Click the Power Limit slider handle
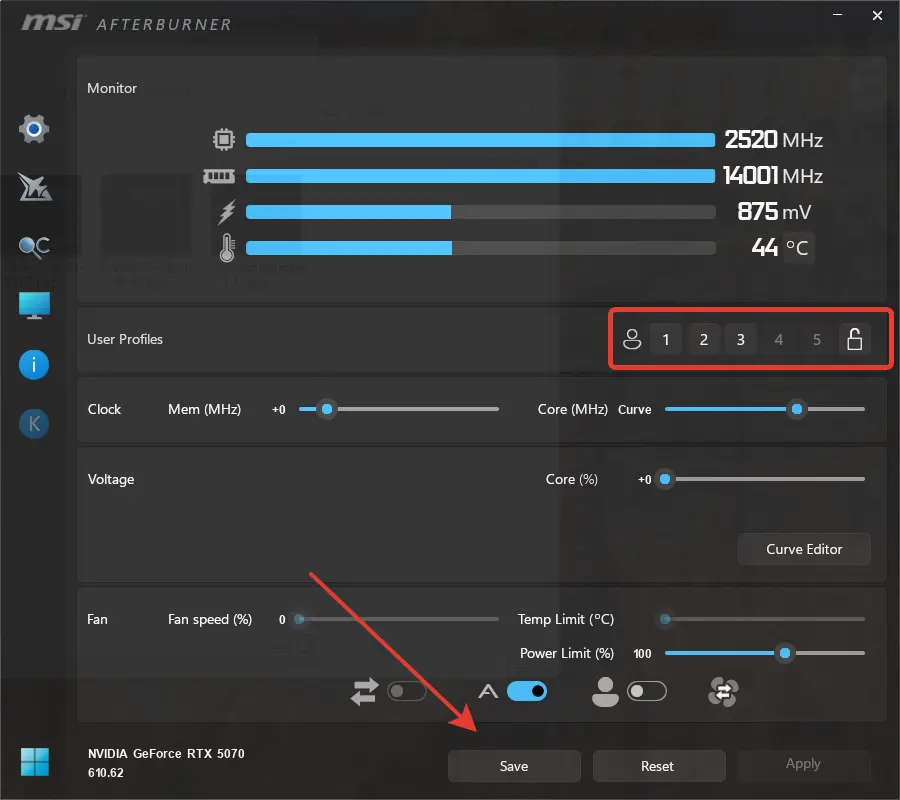This screenshot has height=800, width=900. click(x=785, y=653)
